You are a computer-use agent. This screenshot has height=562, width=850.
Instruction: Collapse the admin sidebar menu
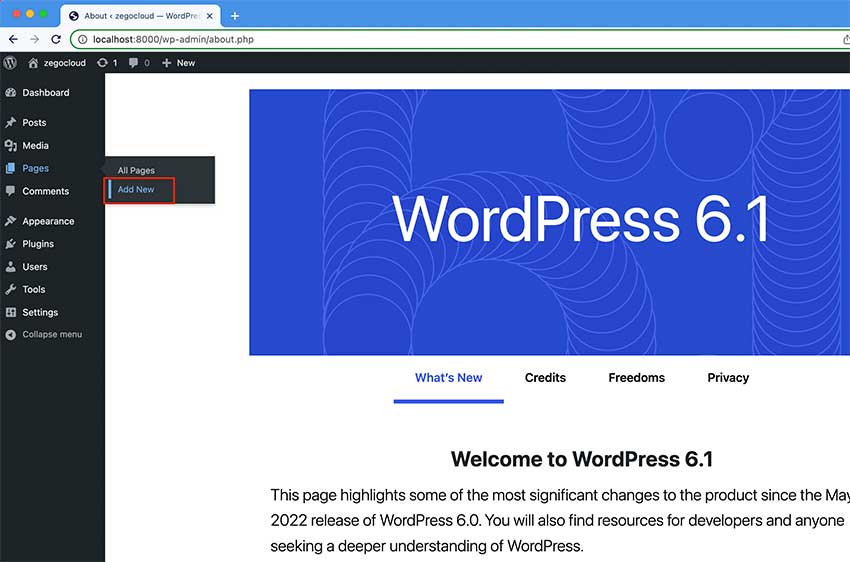point(51,334)
